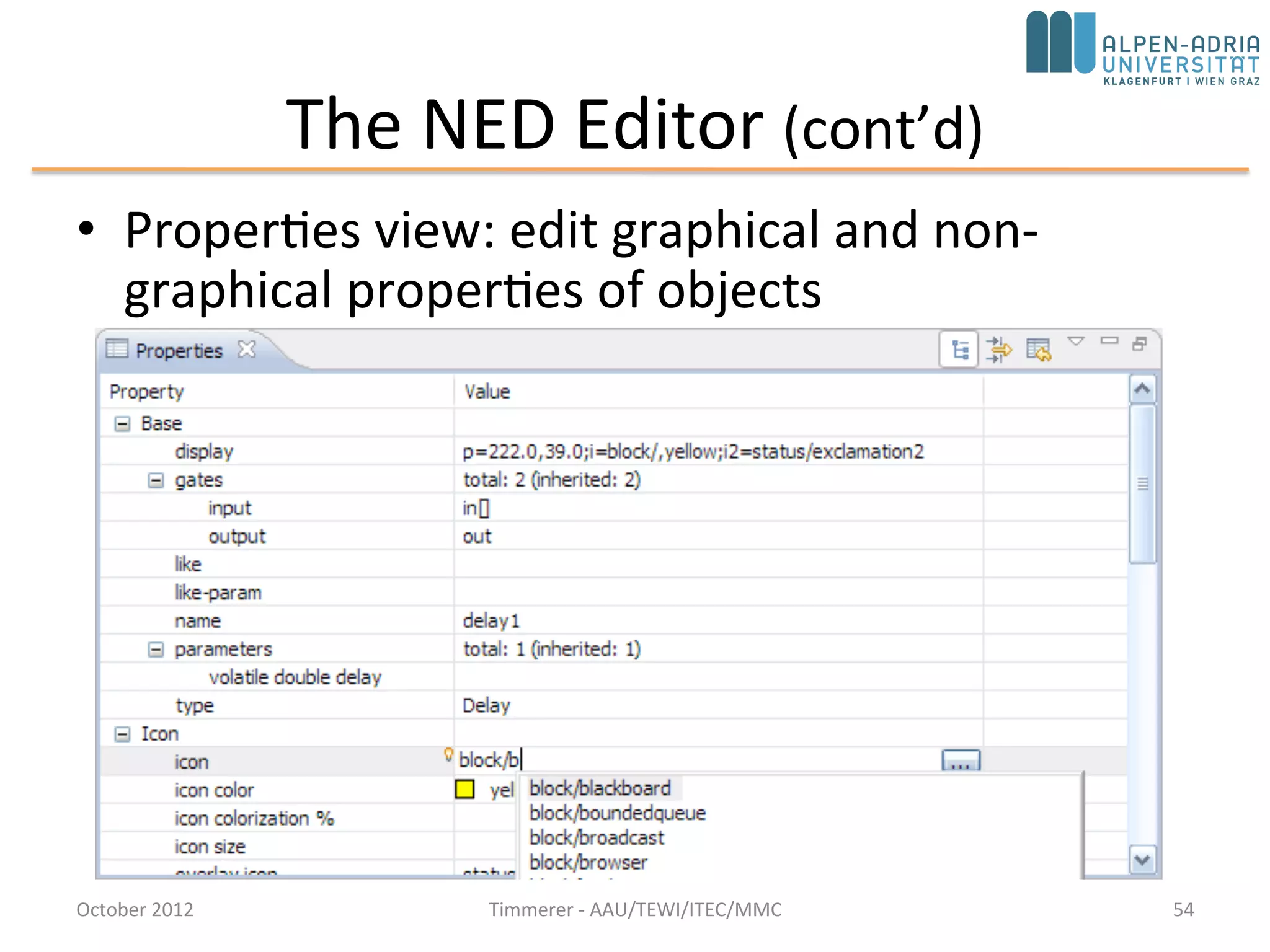Minimize the Properties view panel
This screenshot has height=952, width=1270.
1109,340
